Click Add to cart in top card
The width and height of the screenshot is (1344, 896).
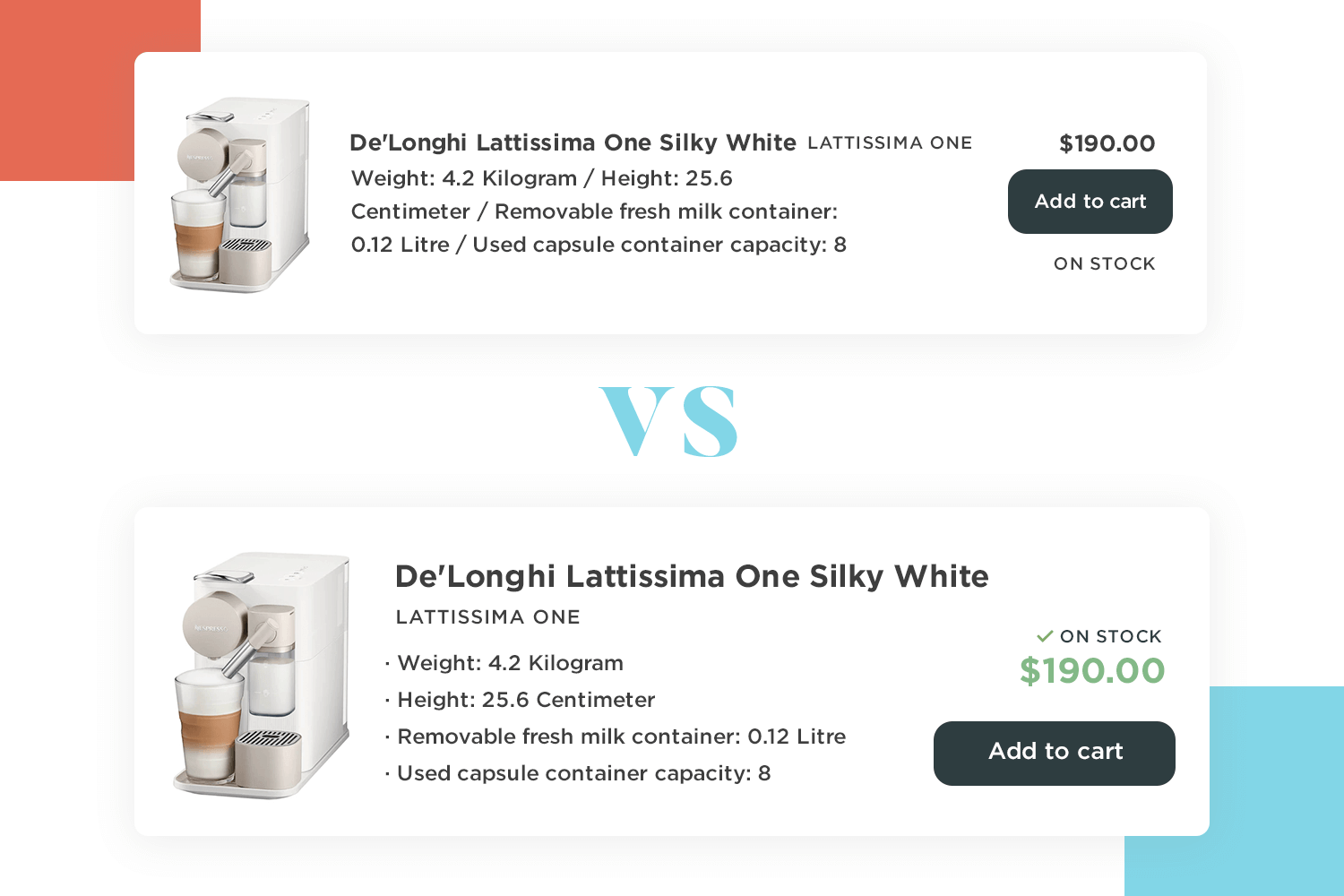[1090, 202]
